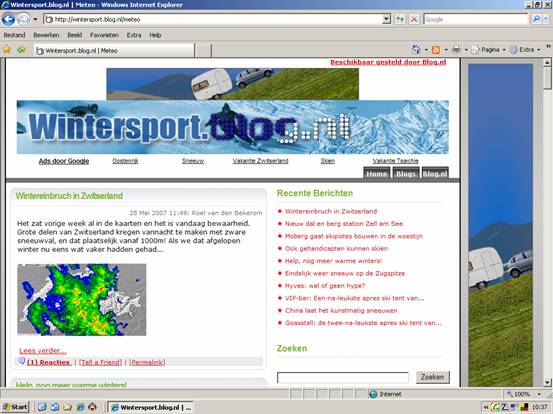Viewport: 553px width, 414px height.
Task: Follow the 'Ads door Google' link
Action: (64, 161)
